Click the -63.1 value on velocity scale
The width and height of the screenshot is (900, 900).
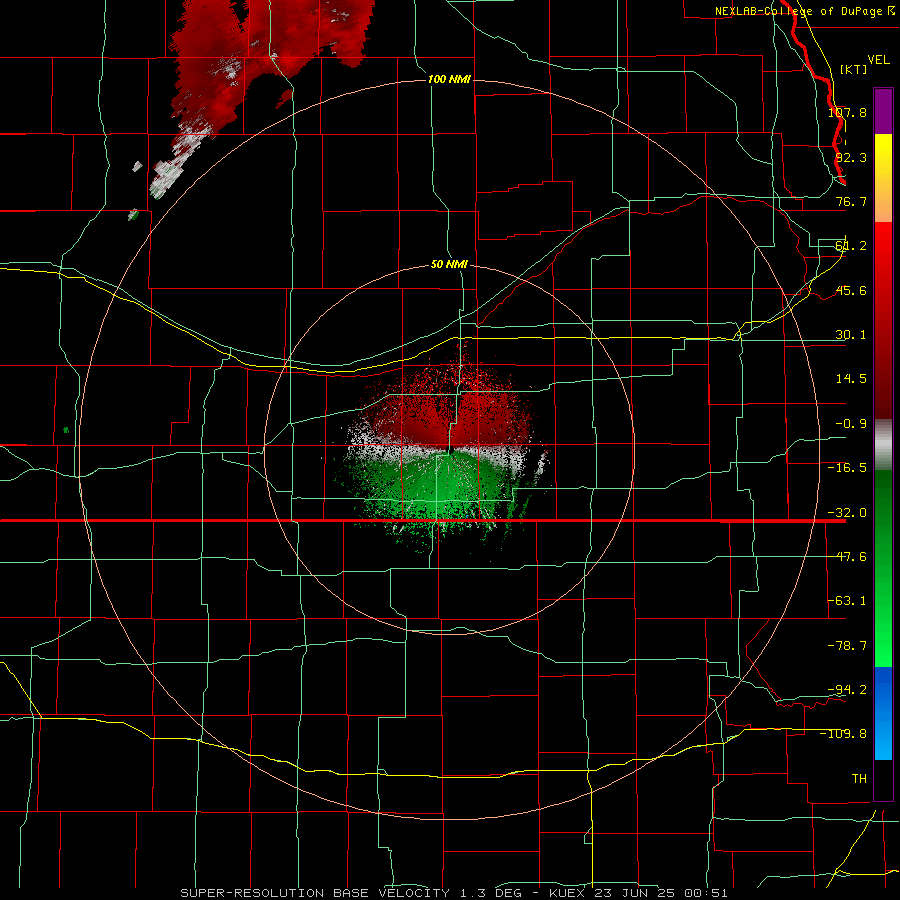pyautogui.click(x=847, y=601)
